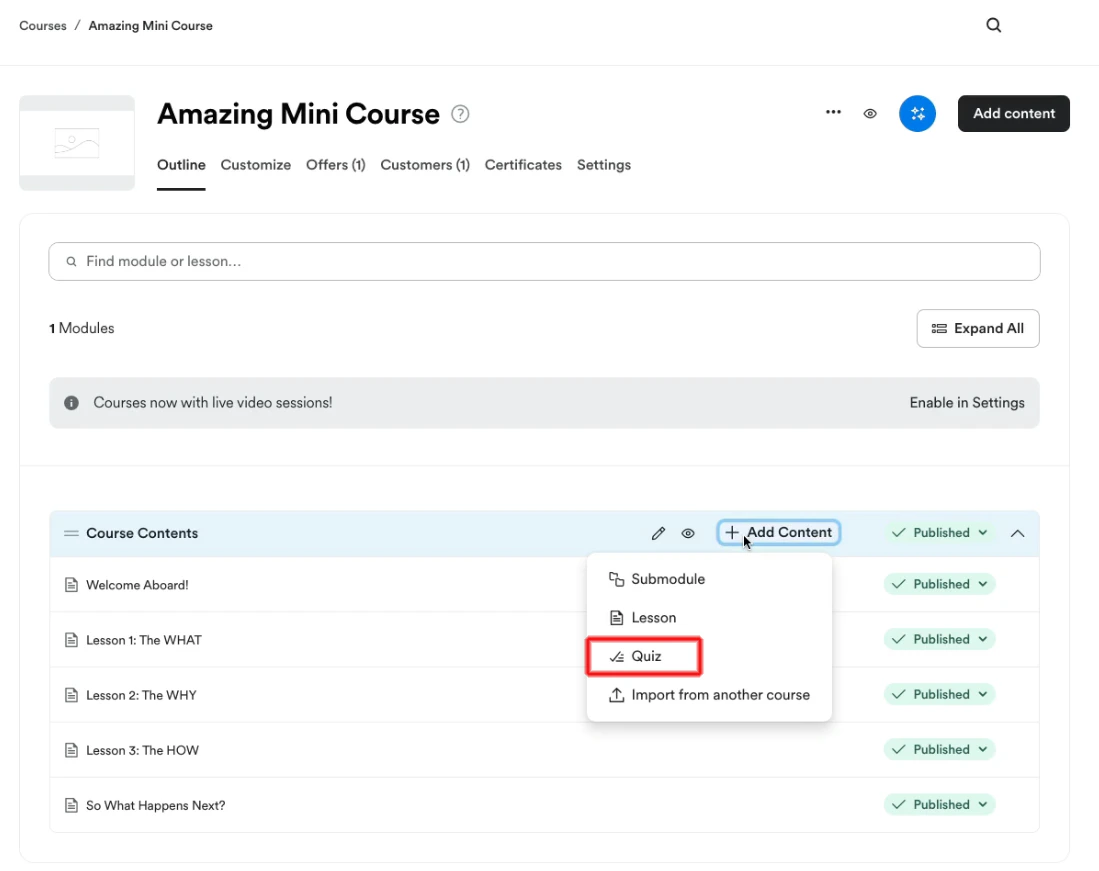Image resolution: width=1099 pixels, height=871 pixels.
Task: Click document icon beside Welcome Aboard!
Action: pyautogui.click(x=71, y=584)
